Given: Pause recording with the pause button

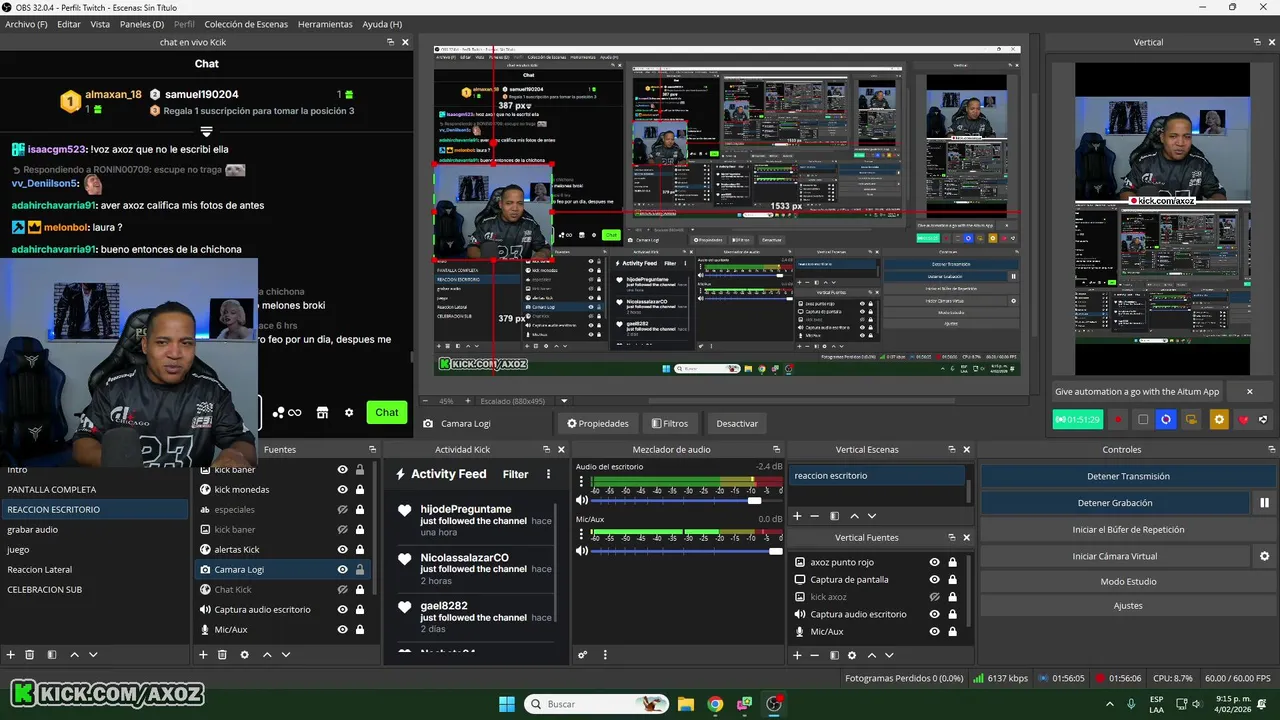Looking at the screenshot, I should [x=1264, y=503].
